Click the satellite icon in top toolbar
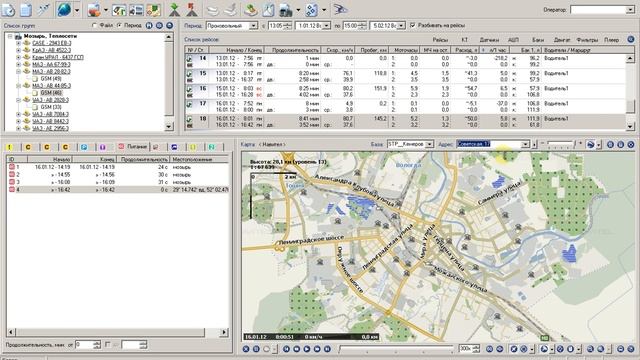Viewport: 640px width, 360px height. tap(44, 9)
